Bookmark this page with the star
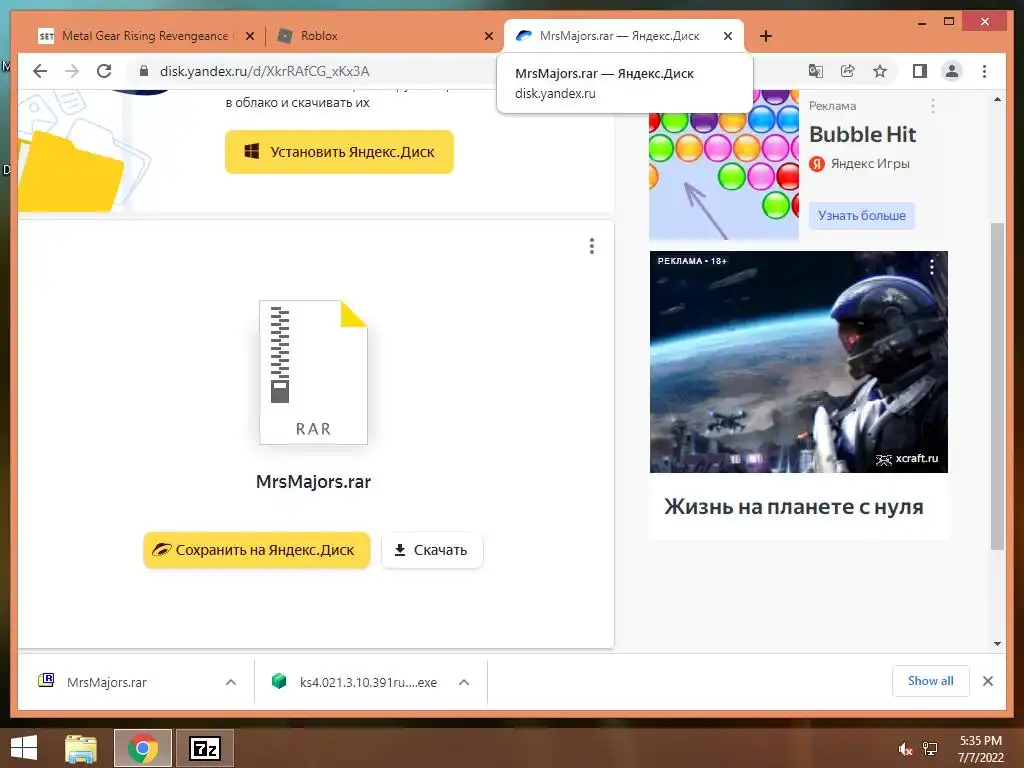1024x768 pixels. (x=880, y=71)
